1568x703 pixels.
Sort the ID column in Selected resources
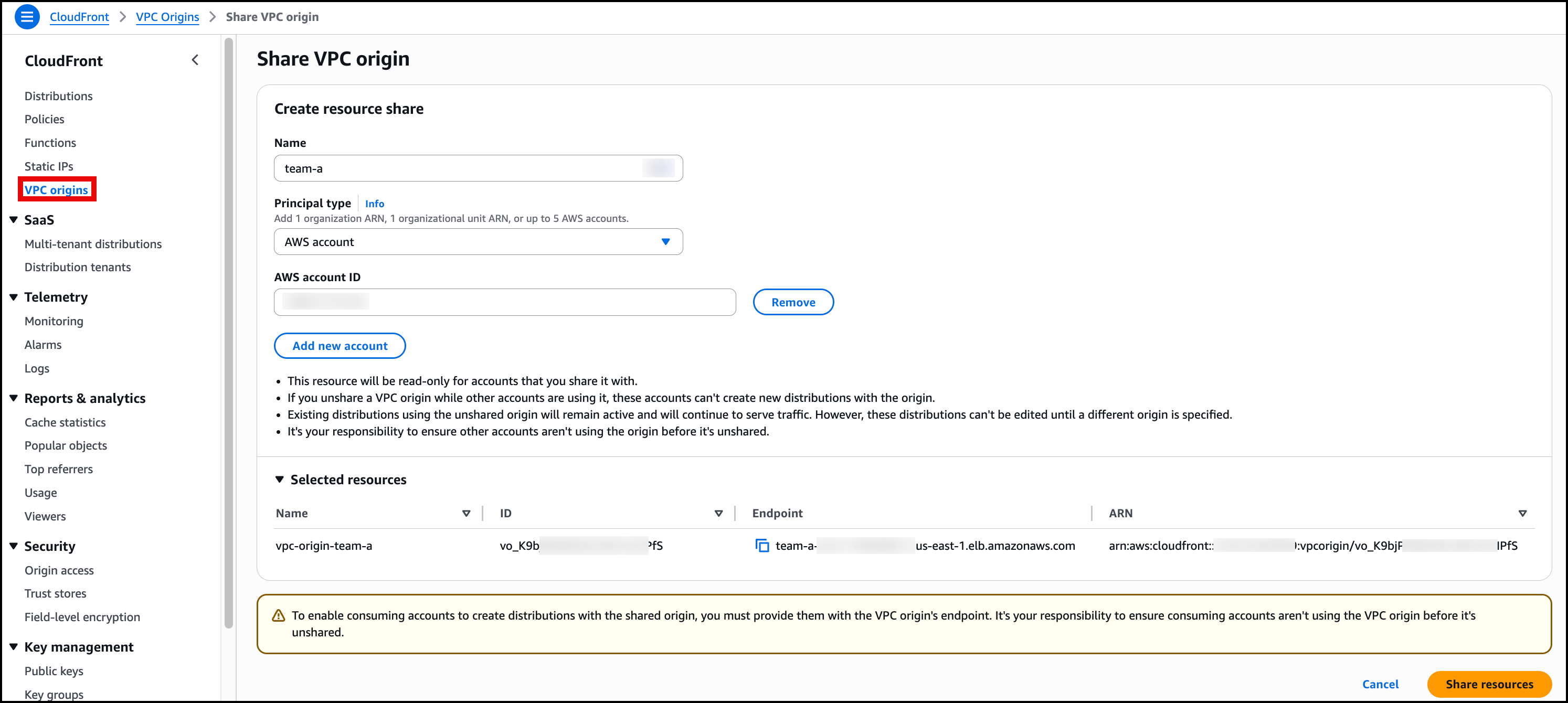pyautogui.click(x=718, y=513)
